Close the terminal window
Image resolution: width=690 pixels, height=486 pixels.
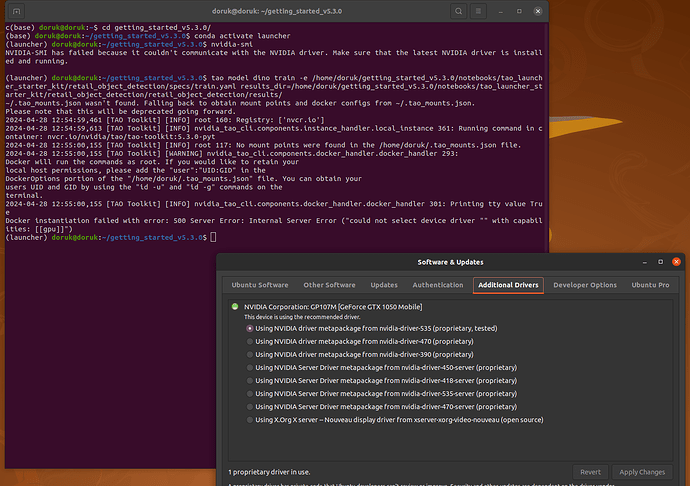[x=538, y=11]
